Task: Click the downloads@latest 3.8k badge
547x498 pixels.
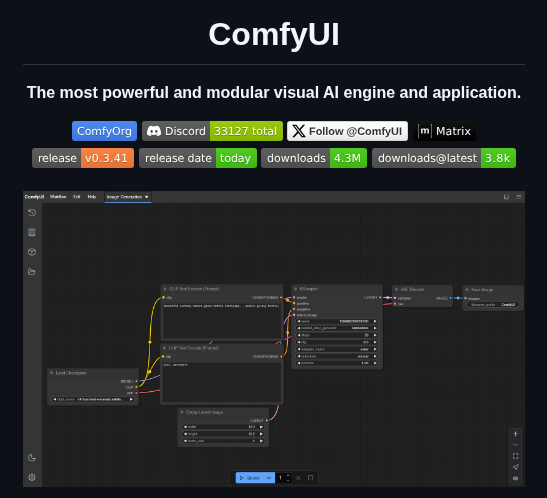Action: click(x=444, y=158)
